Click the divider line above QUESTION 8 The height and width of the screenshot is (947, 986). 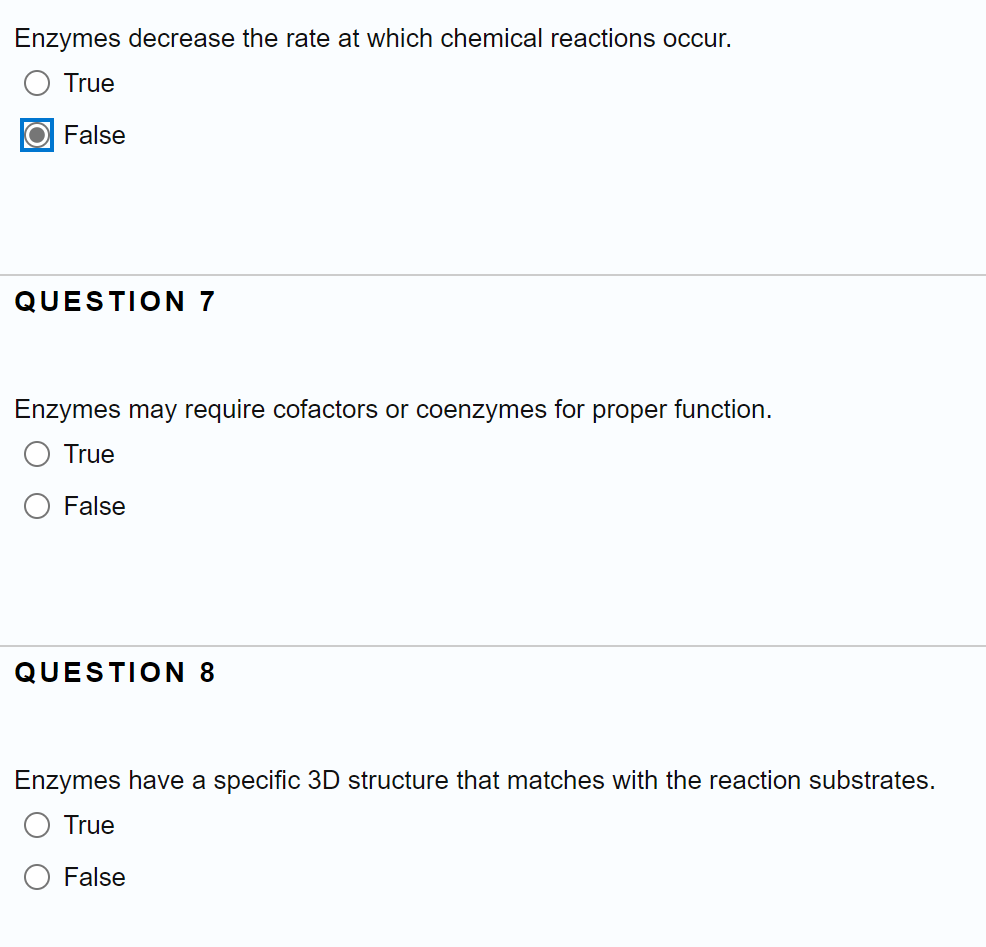493,646
